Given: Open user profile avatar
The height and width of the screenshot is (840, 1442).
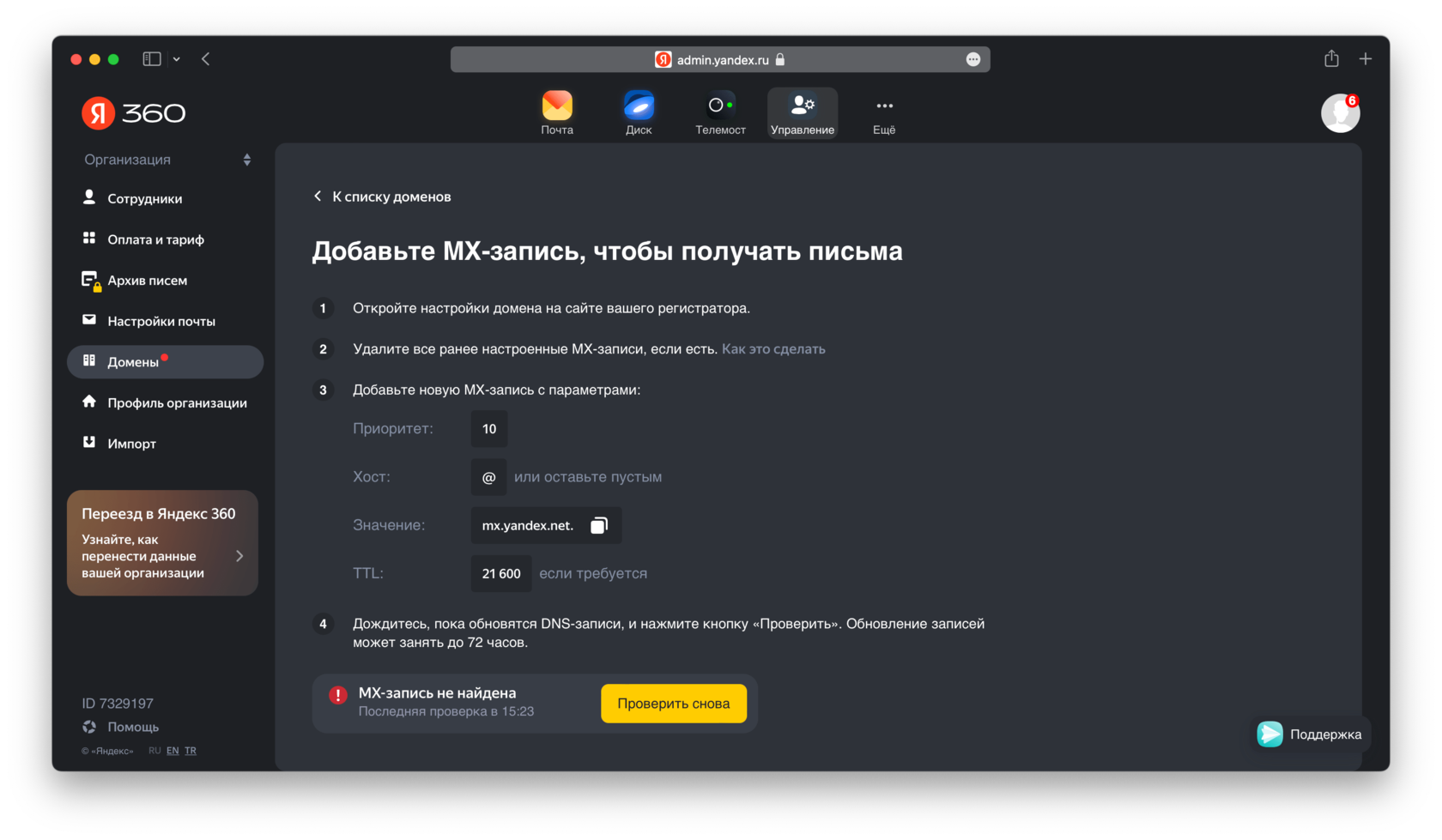Looking at the screenshot, I should pos(1340,113).
